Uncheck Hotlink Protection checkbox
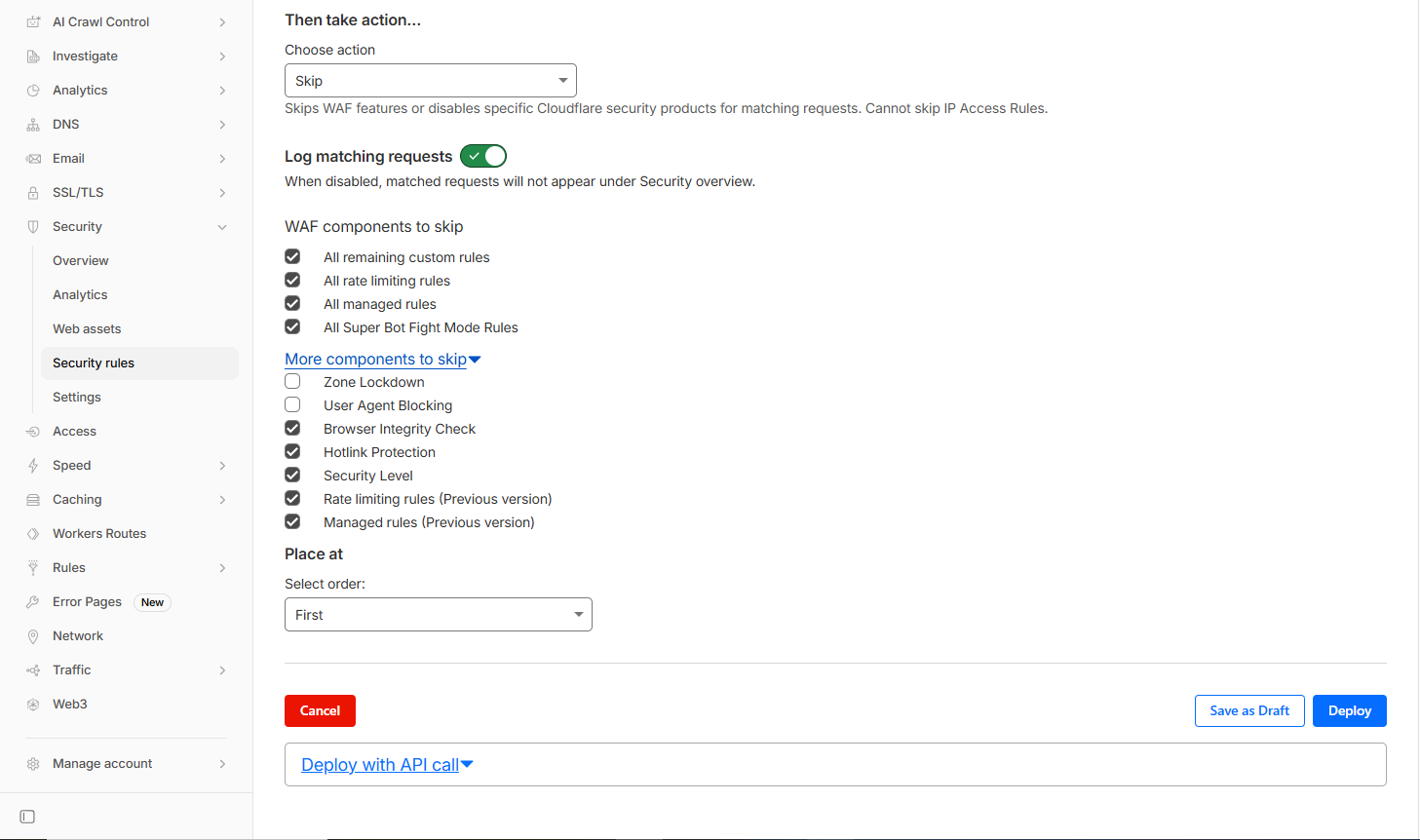The image size is (1420, 840). click(x=292, y=451)
